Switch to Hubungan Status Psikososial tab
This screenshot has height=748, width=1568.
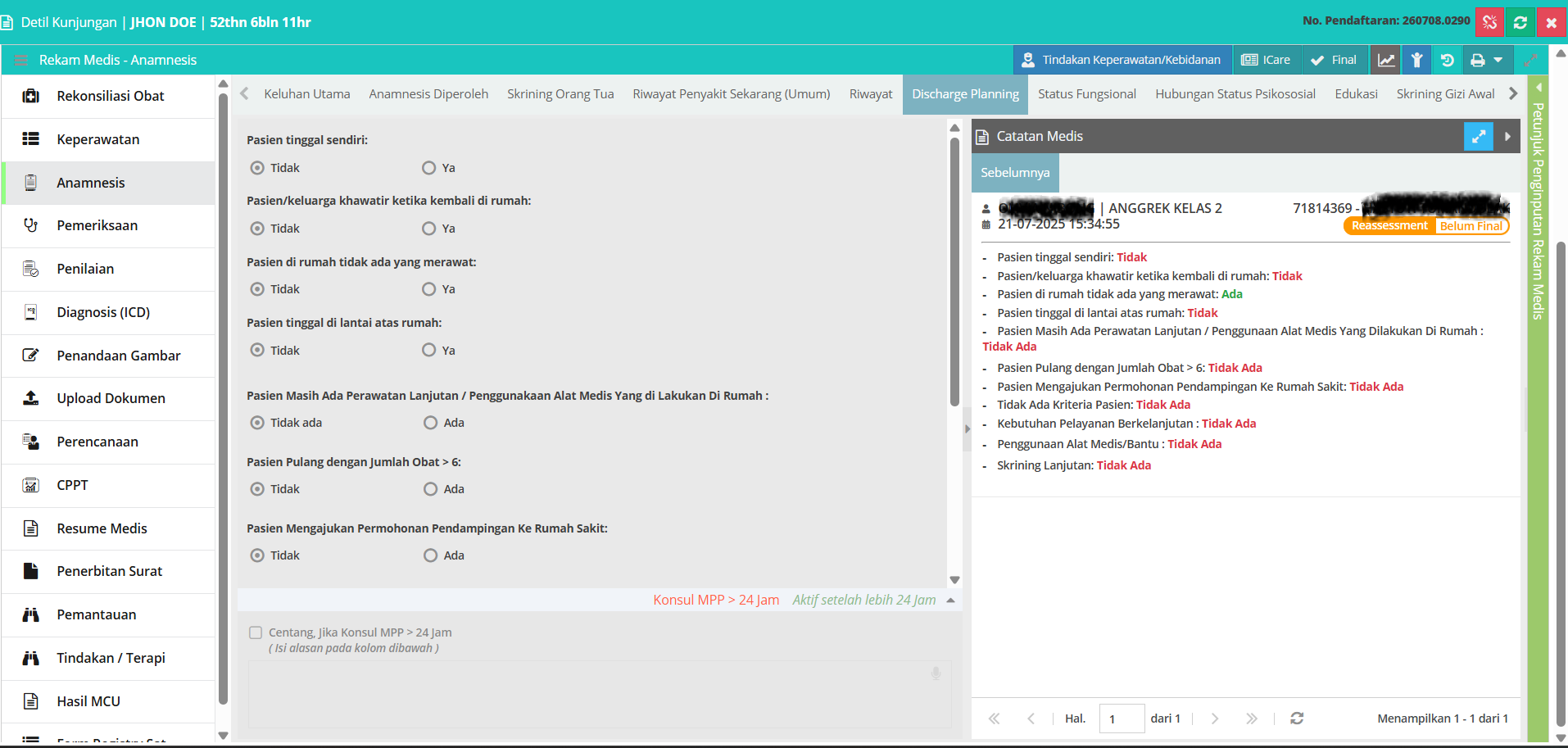1235,94
